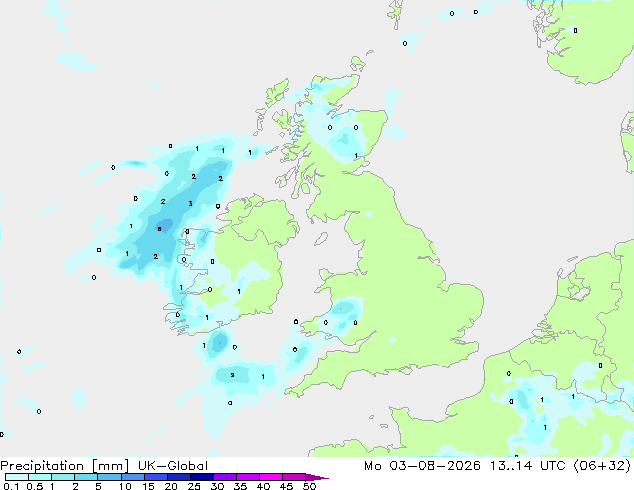Click the 'Precipitation [mm]' legend title
Image resolution: width=634 pixels, height=490 pixels.
[65, 466]
